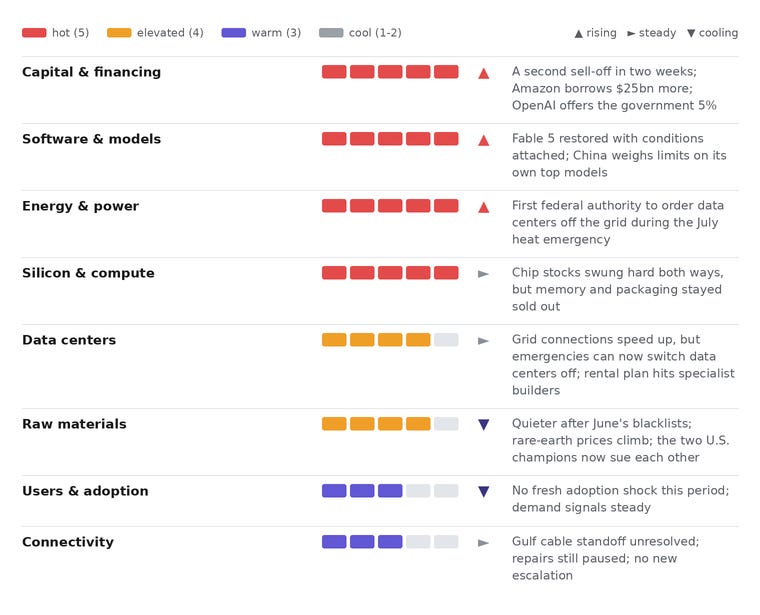Click the steady arrow beside Connectivity

(483, 543)
